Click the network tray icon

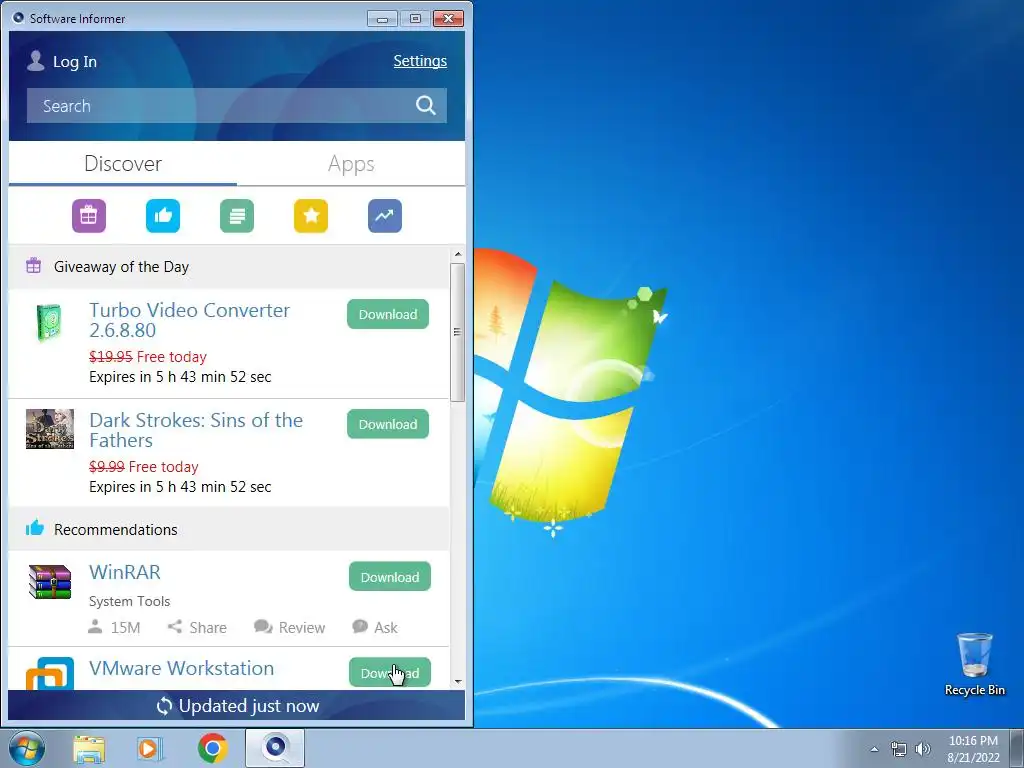click(899, 749)
